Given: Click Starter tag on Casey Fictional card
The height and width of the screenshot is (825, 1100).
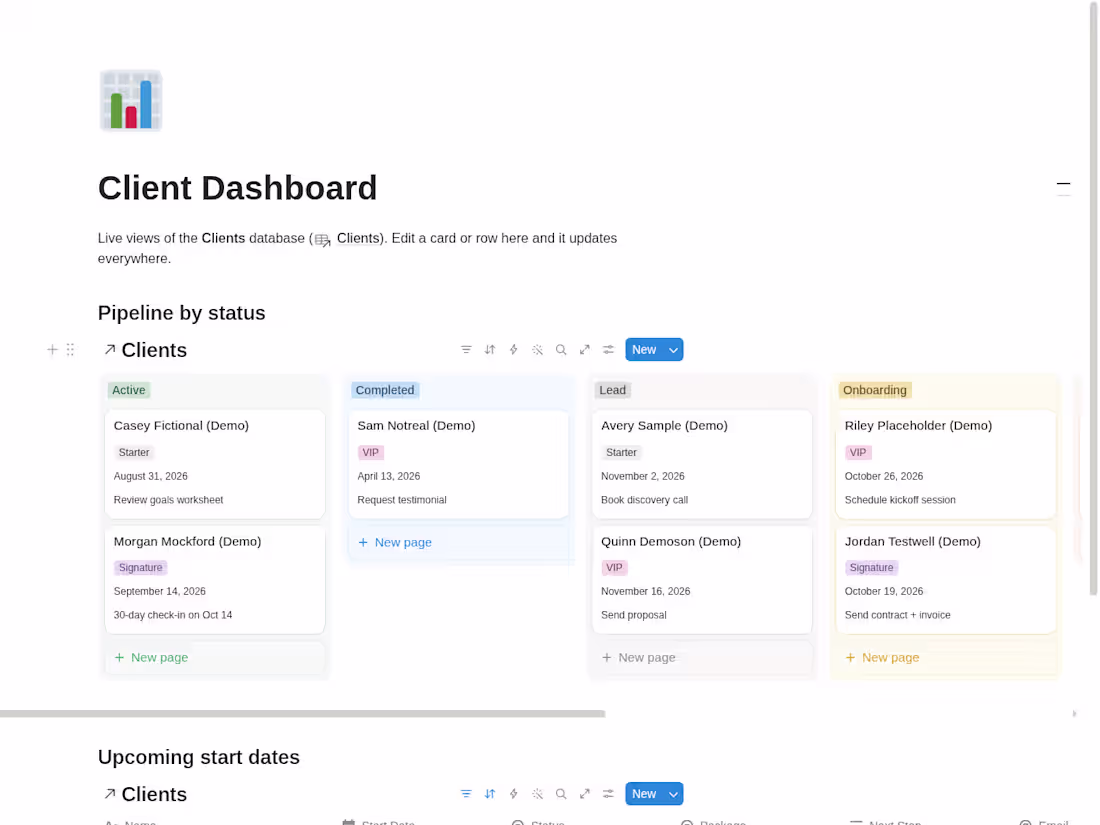Looking at the screenshot, I should pos(133,452).
